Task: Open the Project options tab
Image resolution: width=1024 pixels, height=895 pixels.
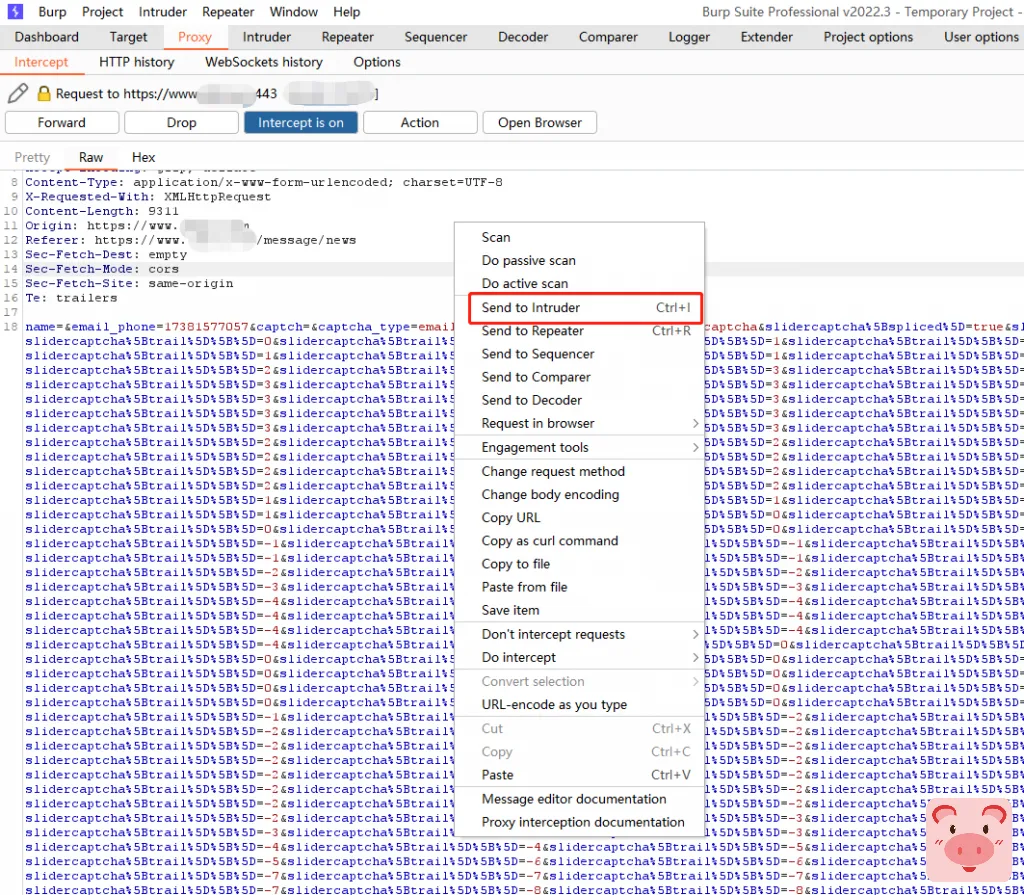Action: pyautogui.click(x=868, y=37)
